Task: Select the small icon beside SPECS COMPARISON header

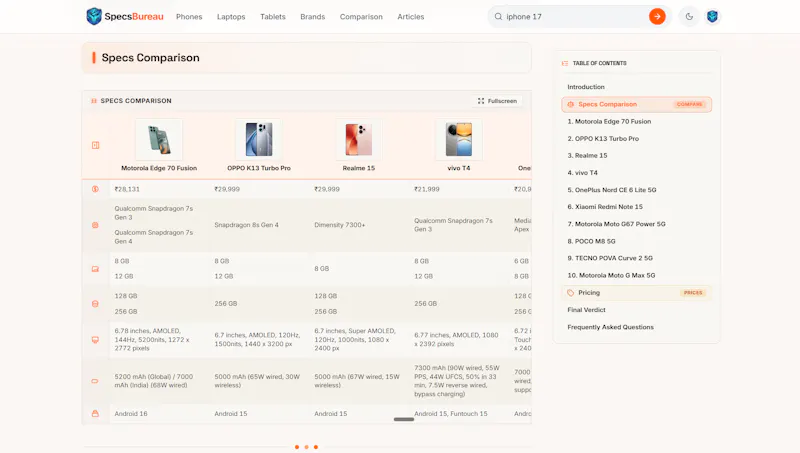Action: tap(94, 101)
